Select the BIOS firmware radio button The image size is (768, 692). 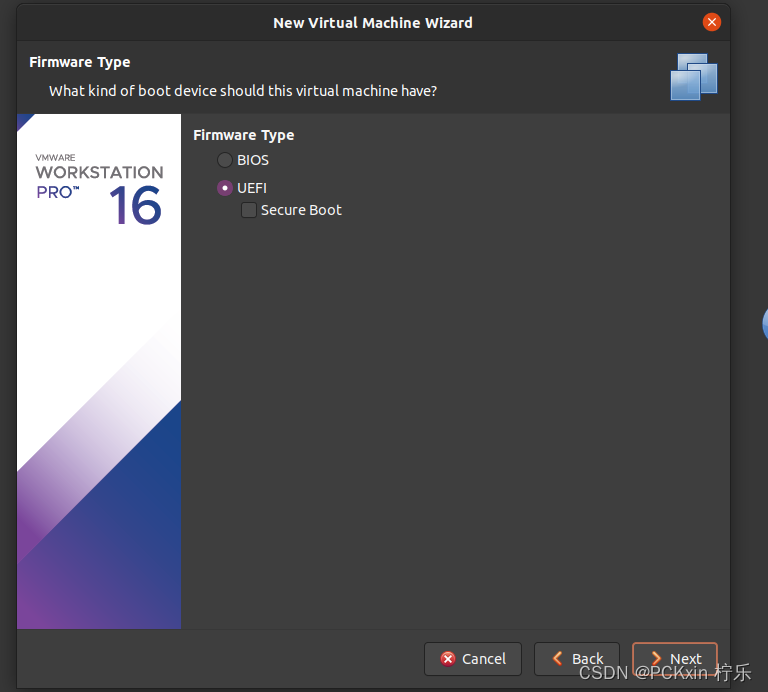[x=225, y=160]
